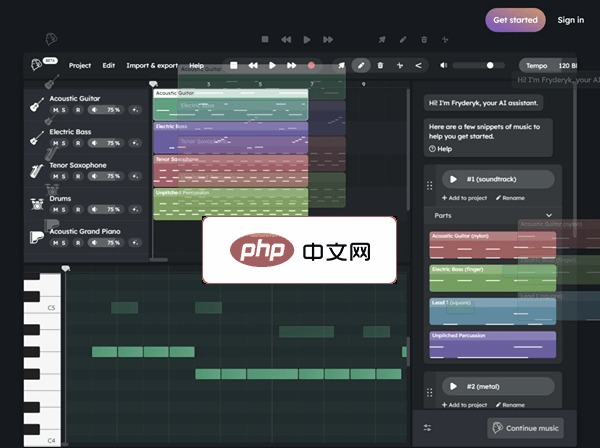
Task: Open the plus options button on the Tenor Saxophone track
Action: (135, 176)
